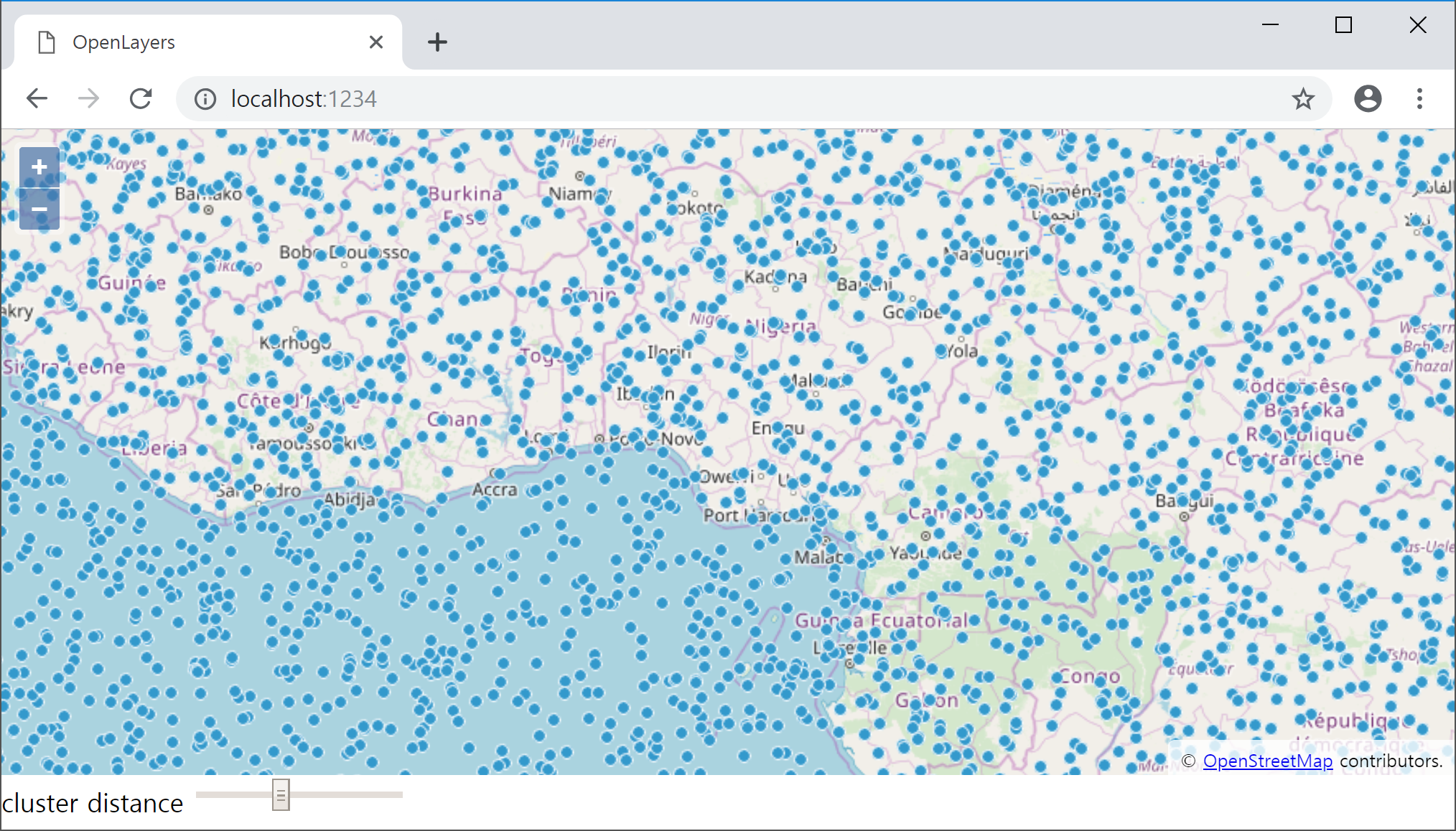This screenshot has height=831, width=1456.
Task: Click the localhost:1234 address bar
Action: [x=718, y=98]
